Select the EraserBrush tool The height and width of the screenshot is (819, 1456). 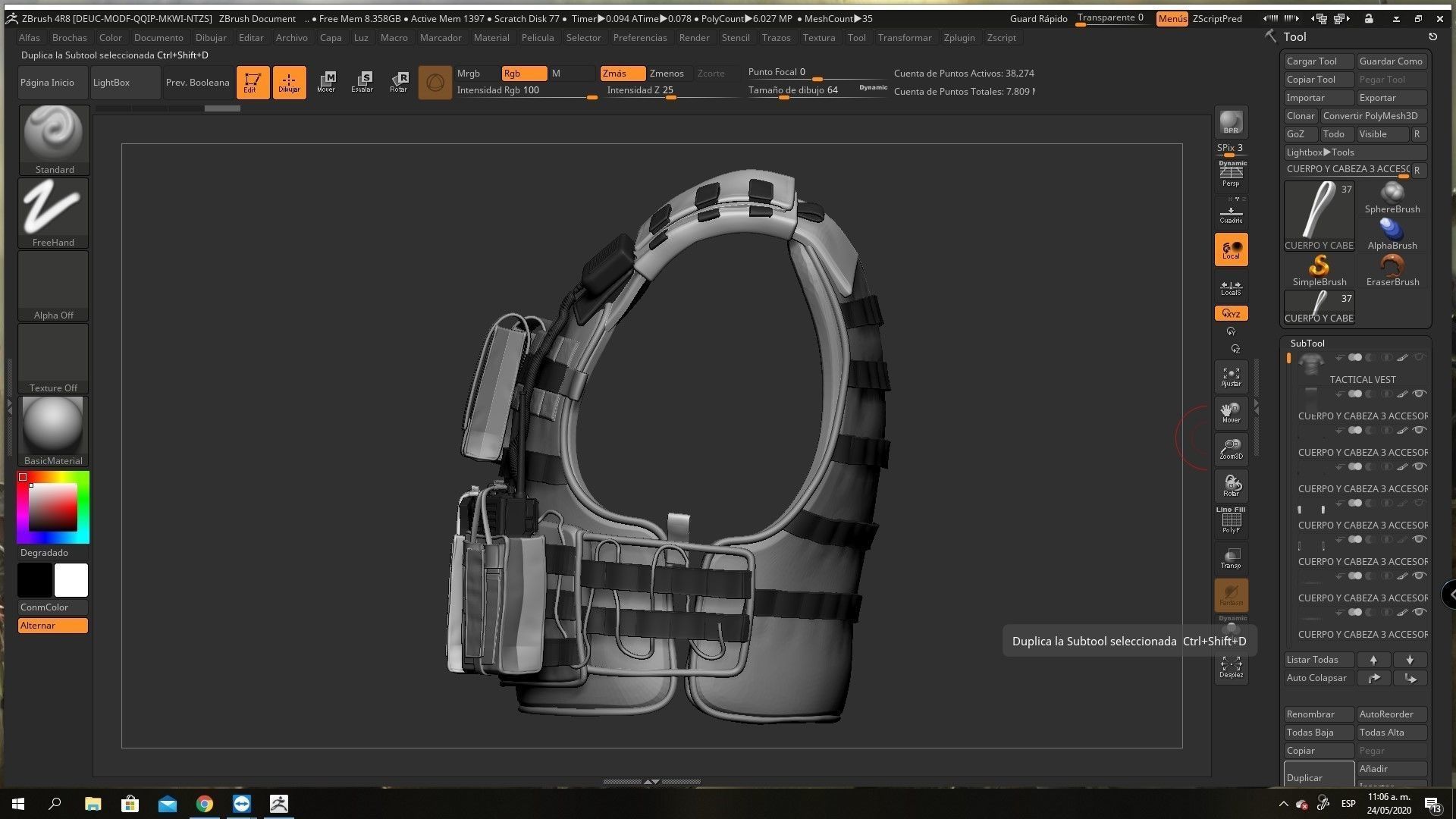coord(1392,271)
